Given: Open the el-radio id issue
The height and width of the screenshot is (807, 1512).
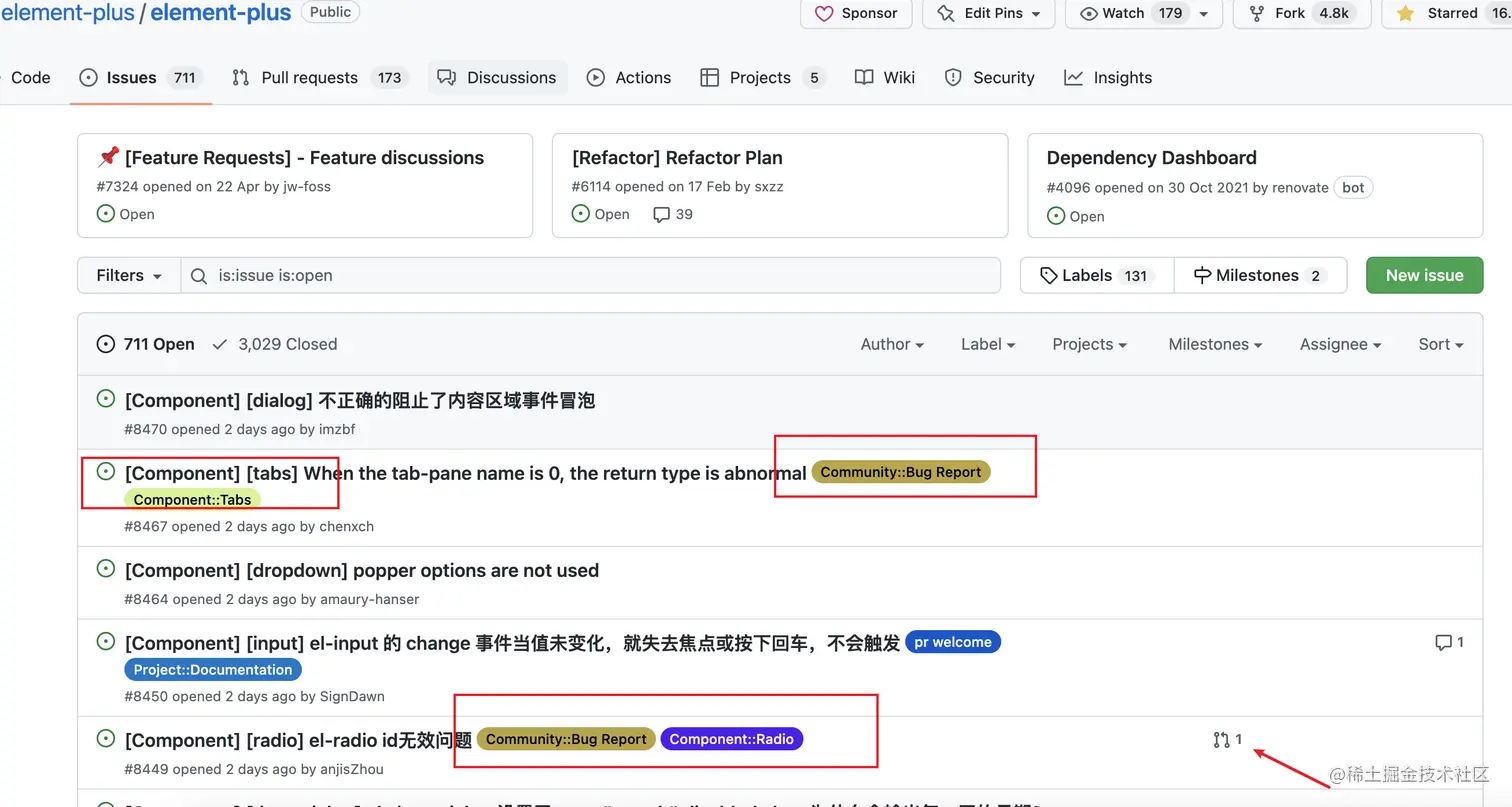Looking at the screenshot, I should 298,740.
